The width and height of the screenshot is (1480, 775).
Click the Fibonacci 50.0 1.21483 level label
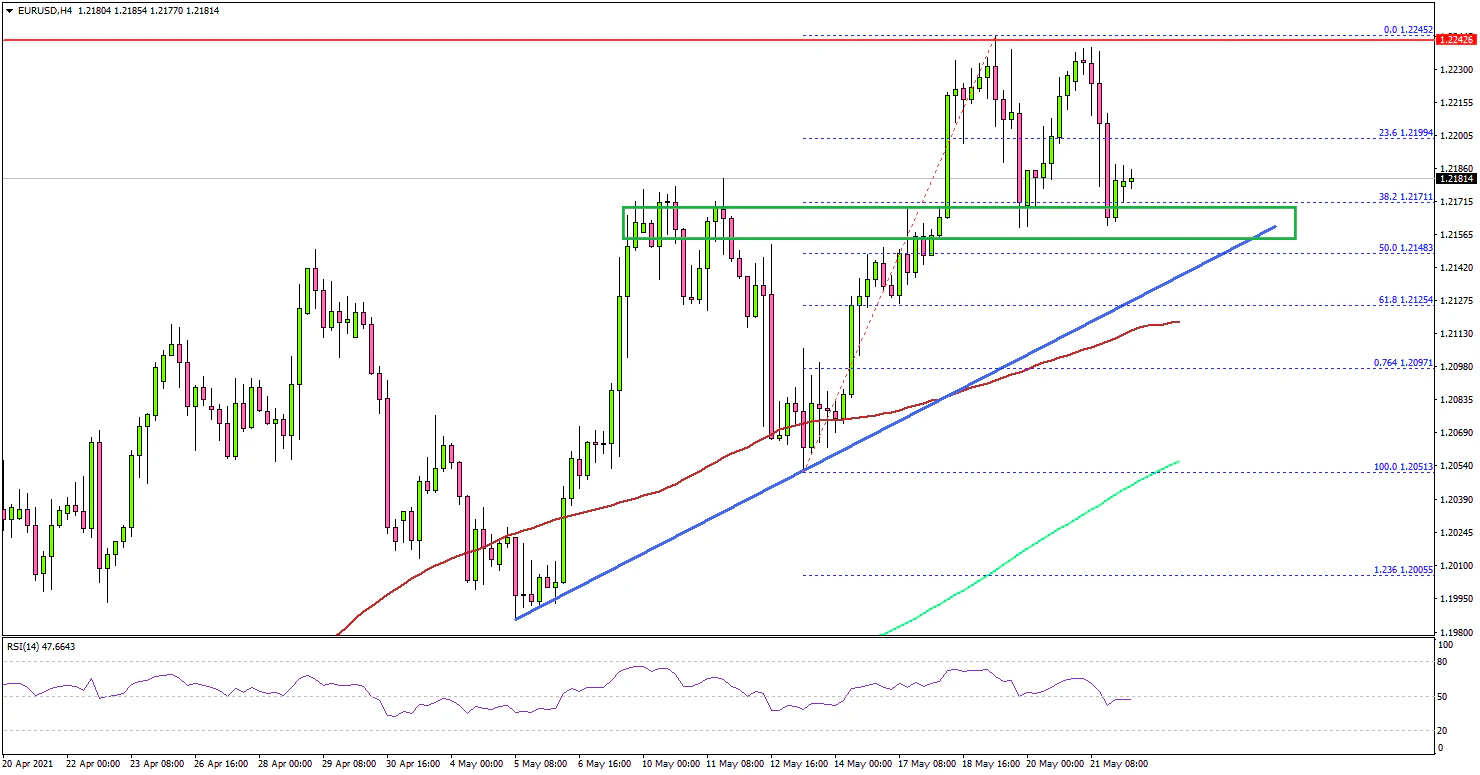[x=1404, y=247]
